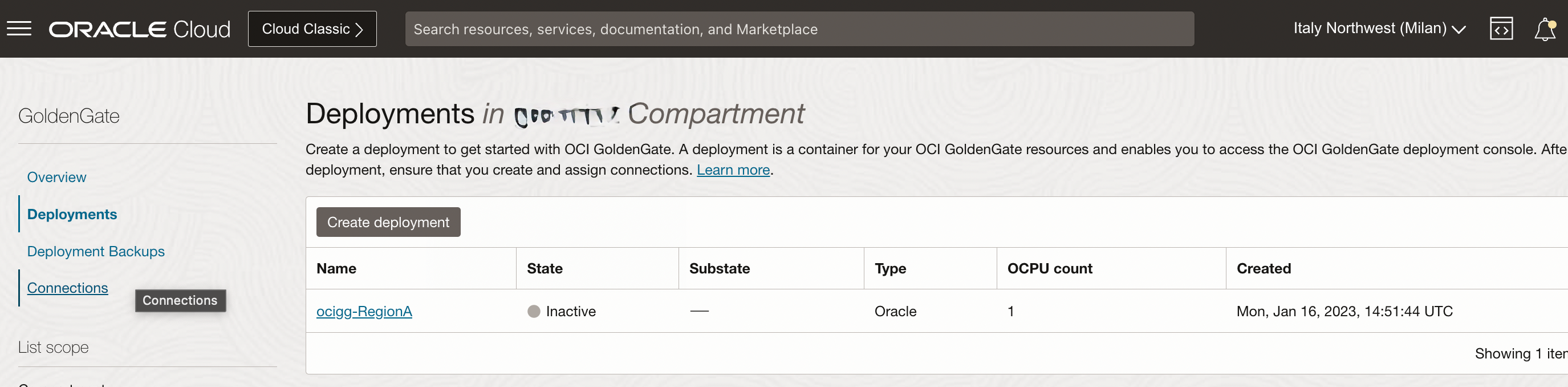Viewport: 1568px width, 387px height.
Task: Open the hamburger navigation menu
Action: [19, 29]
